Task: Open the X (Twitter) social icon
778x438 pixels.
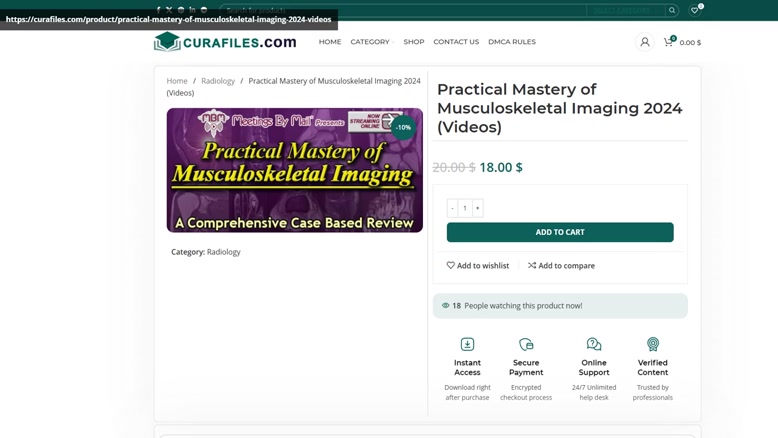Action: click(169, 10)
